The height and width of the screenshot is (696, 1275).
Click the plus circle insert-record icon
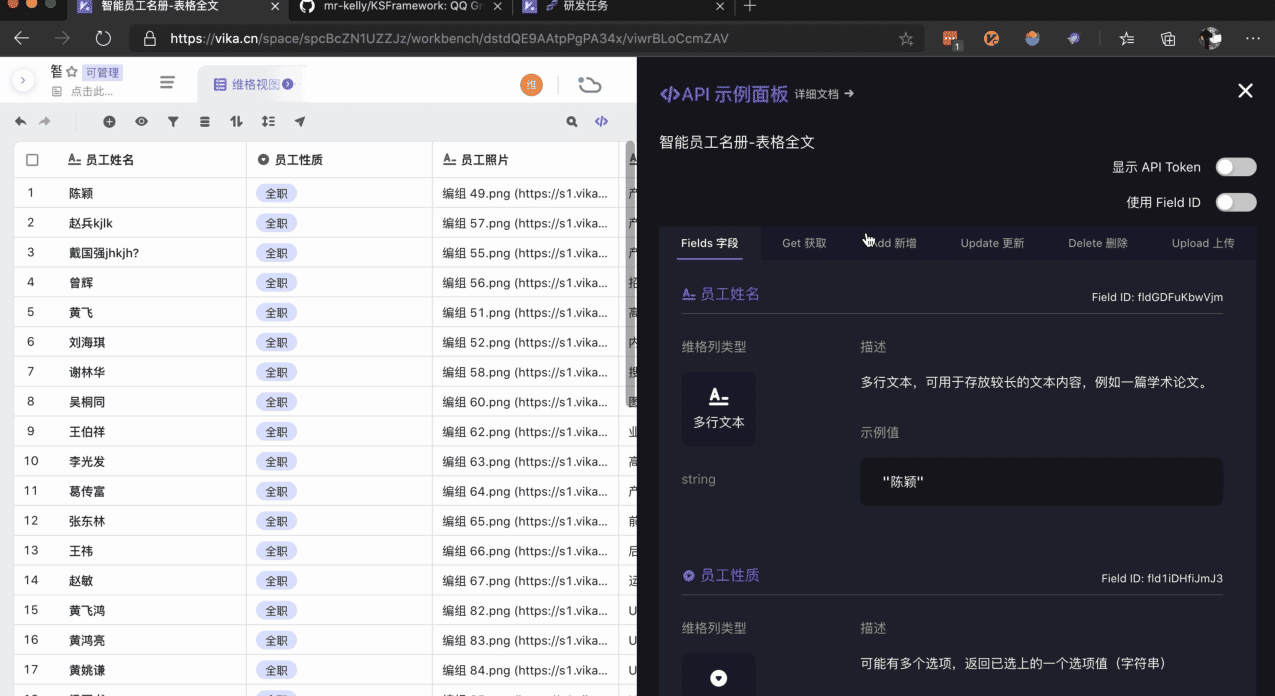point(109,121)
